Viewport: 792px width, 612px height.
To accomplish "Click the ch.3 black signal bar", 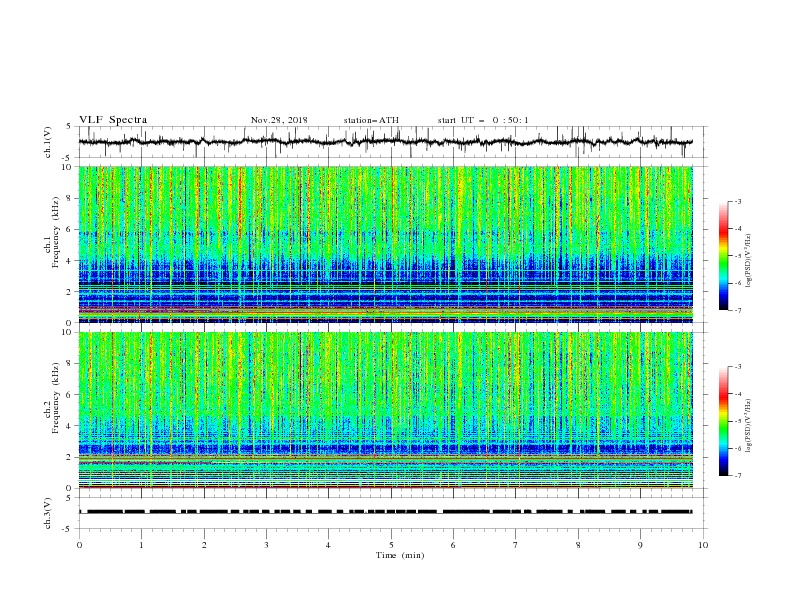I will tap(385, 512).
